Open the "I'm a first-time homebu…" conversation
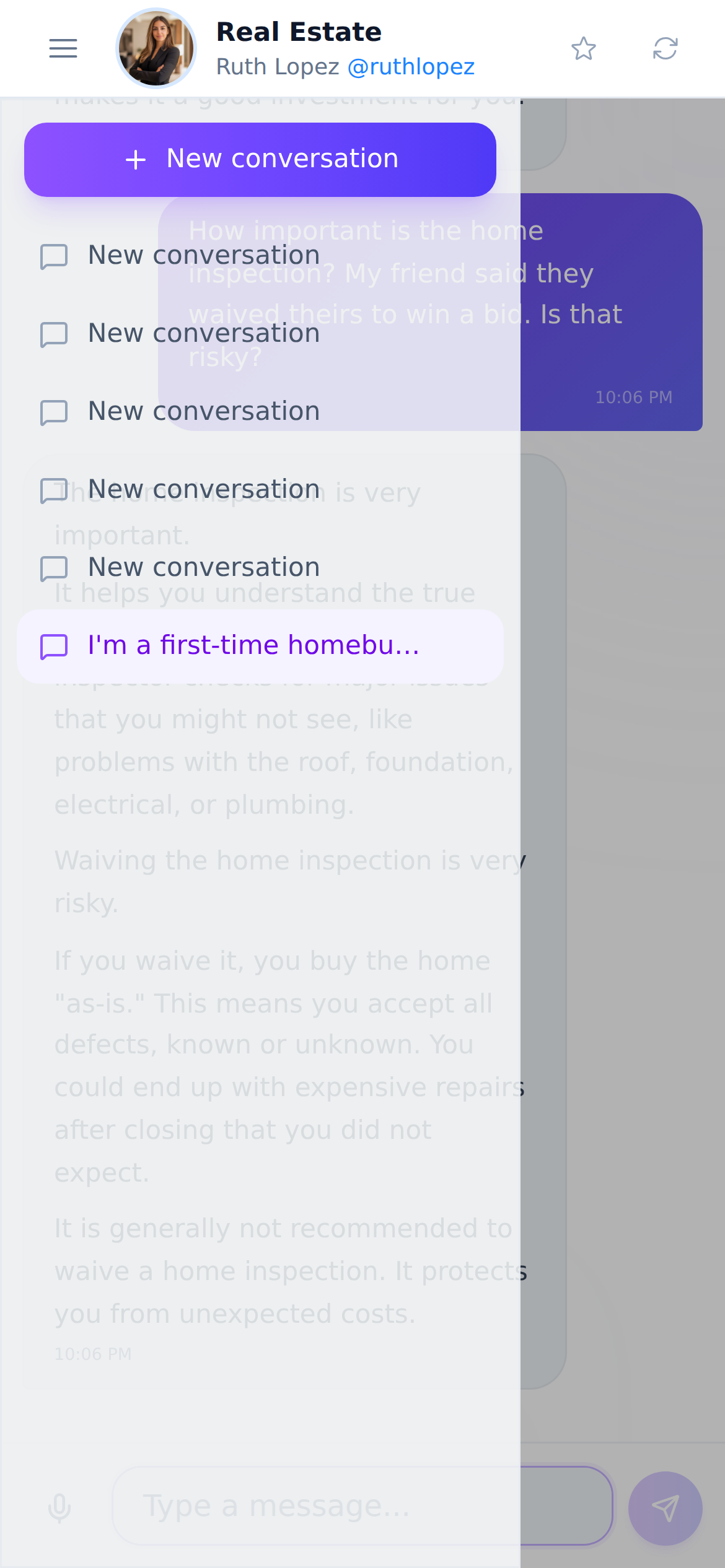Image resolution: width=725 pixels, height=1568 pixels. click(x=260, y=646)
